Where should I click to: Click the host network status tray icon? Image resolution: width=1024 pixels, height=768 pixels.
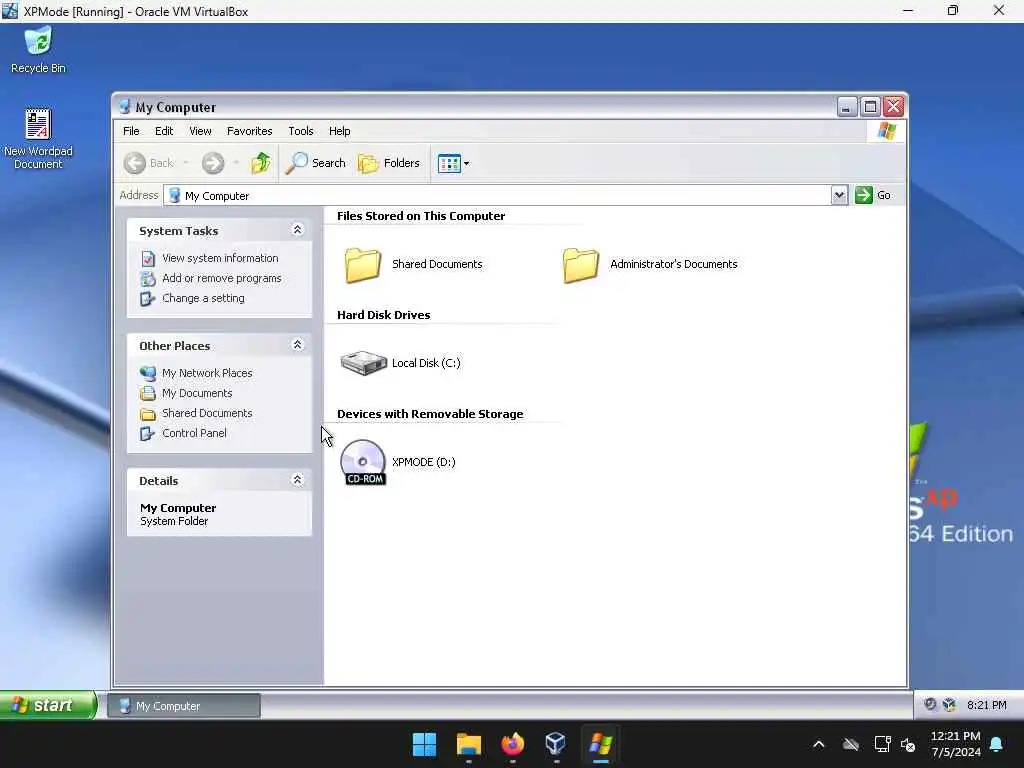tap(882, 744)
